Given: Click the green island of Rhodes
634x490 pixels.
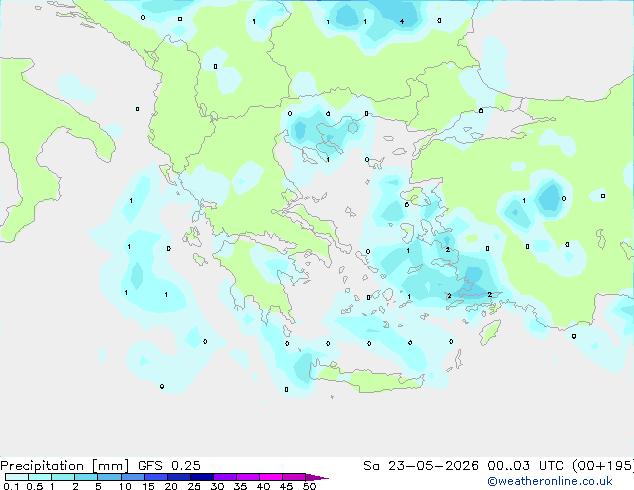Looking at the screenshot, I should click(x=490, y=332).
